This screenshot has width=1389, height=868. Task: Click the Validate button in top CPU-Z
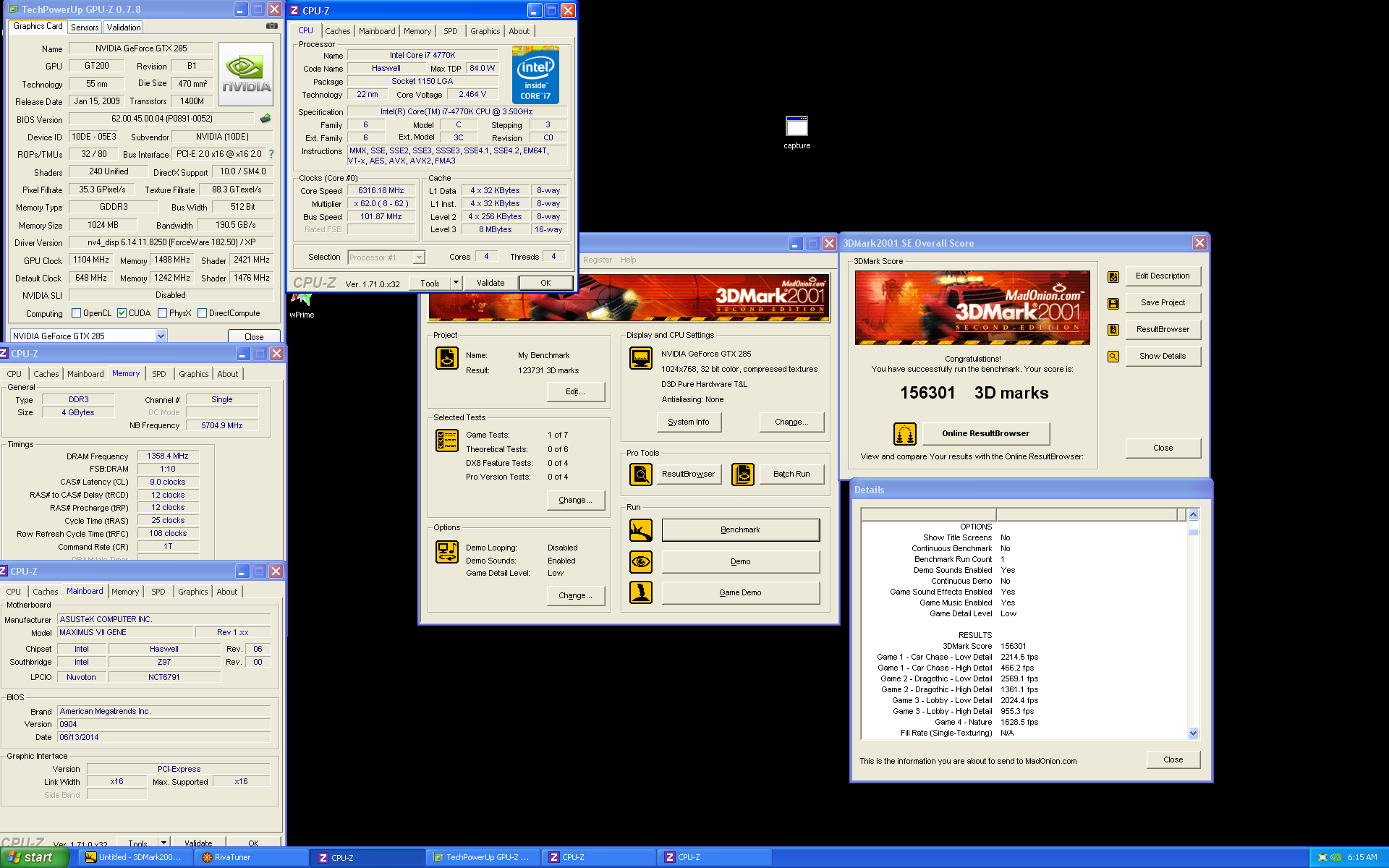click(x=490, y=283)
